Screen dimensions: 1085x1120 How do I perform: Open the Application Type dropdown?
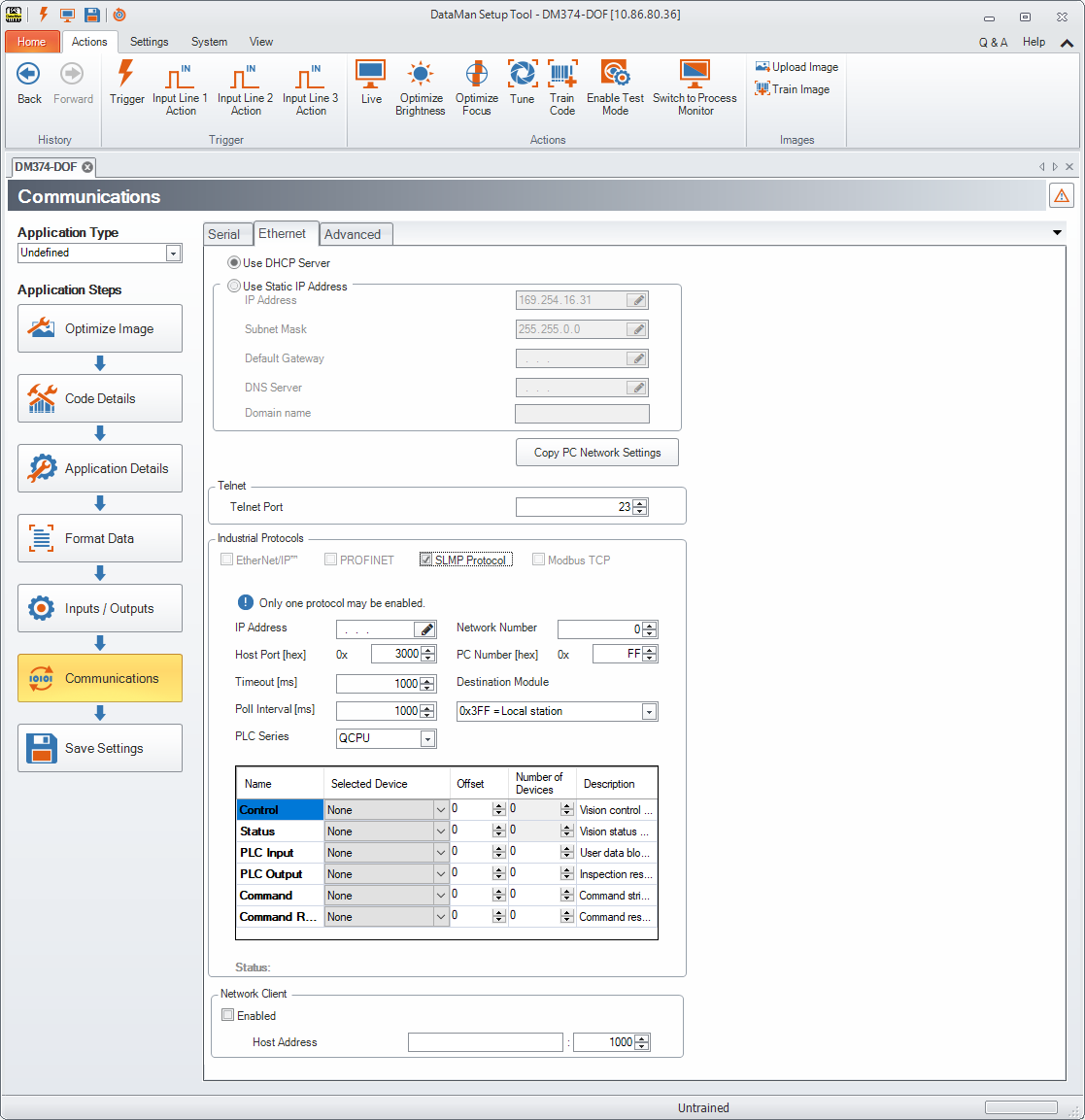173,254
